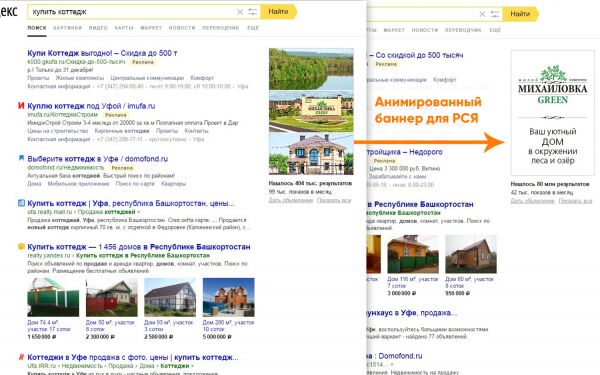The height and width of the screenshot is (375, 600).
Task: Open the 'Дом 74.4 м²' listing photo
Action: (53, 297)
